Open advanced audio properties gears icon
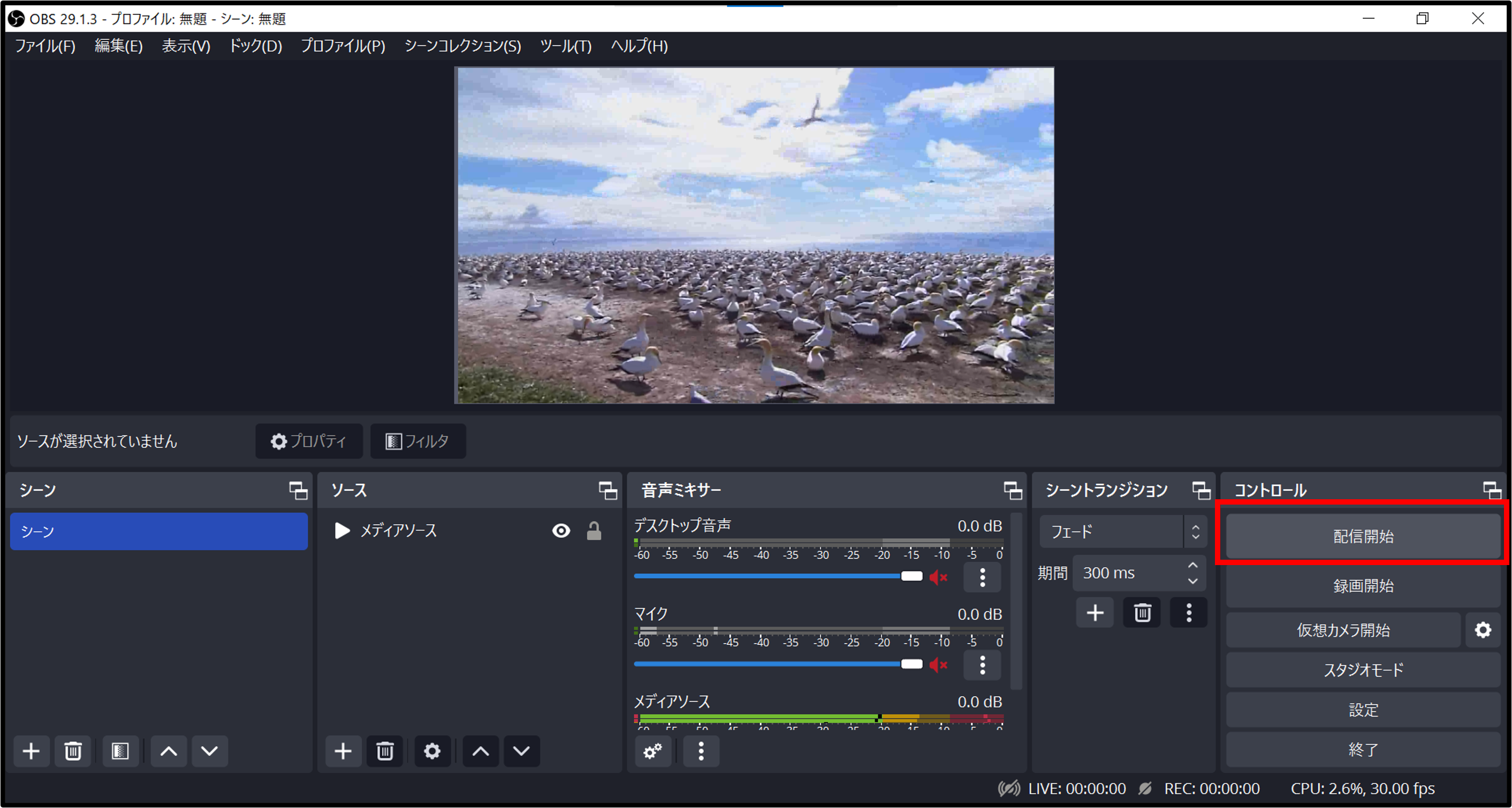The image size is (1512, 808). pyautogui.click(x=652, y=751)
